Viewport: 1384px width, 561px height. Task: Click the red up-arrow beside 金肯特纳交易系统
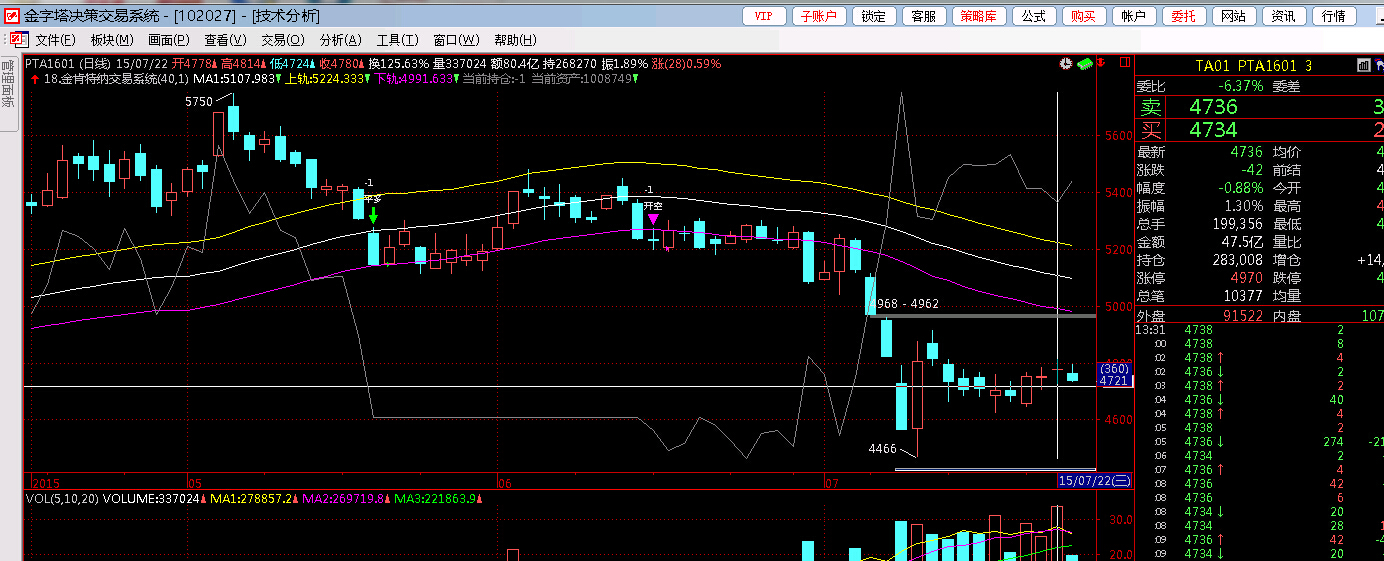35,78
